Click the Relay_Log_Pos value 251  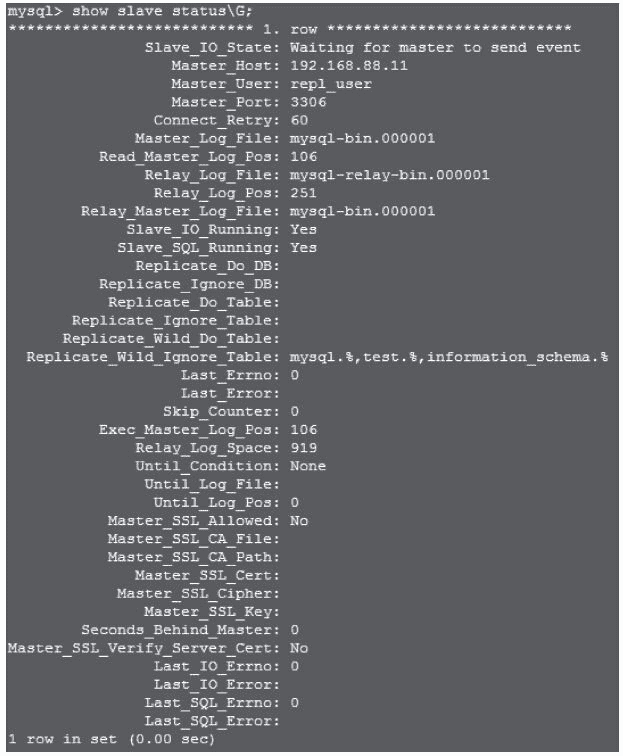(303, 193)
